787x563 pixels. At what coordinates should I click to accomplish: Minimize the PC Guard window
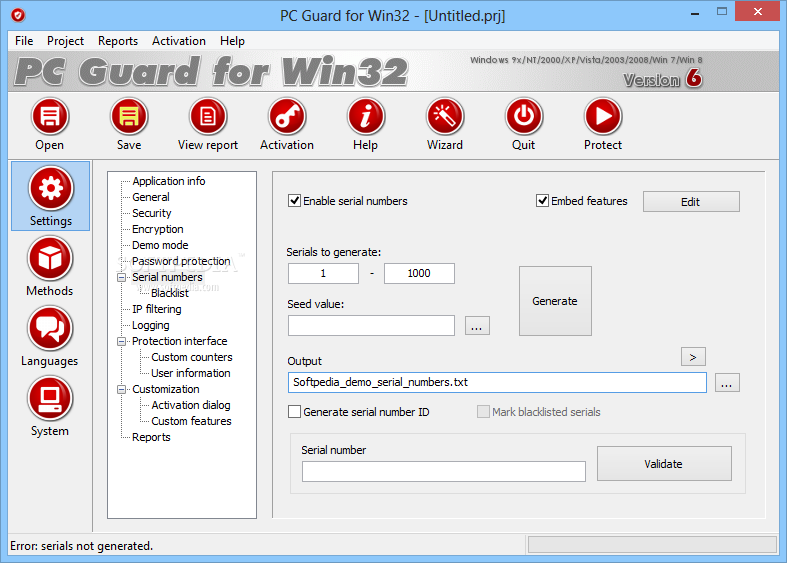[x=695, y=14]
